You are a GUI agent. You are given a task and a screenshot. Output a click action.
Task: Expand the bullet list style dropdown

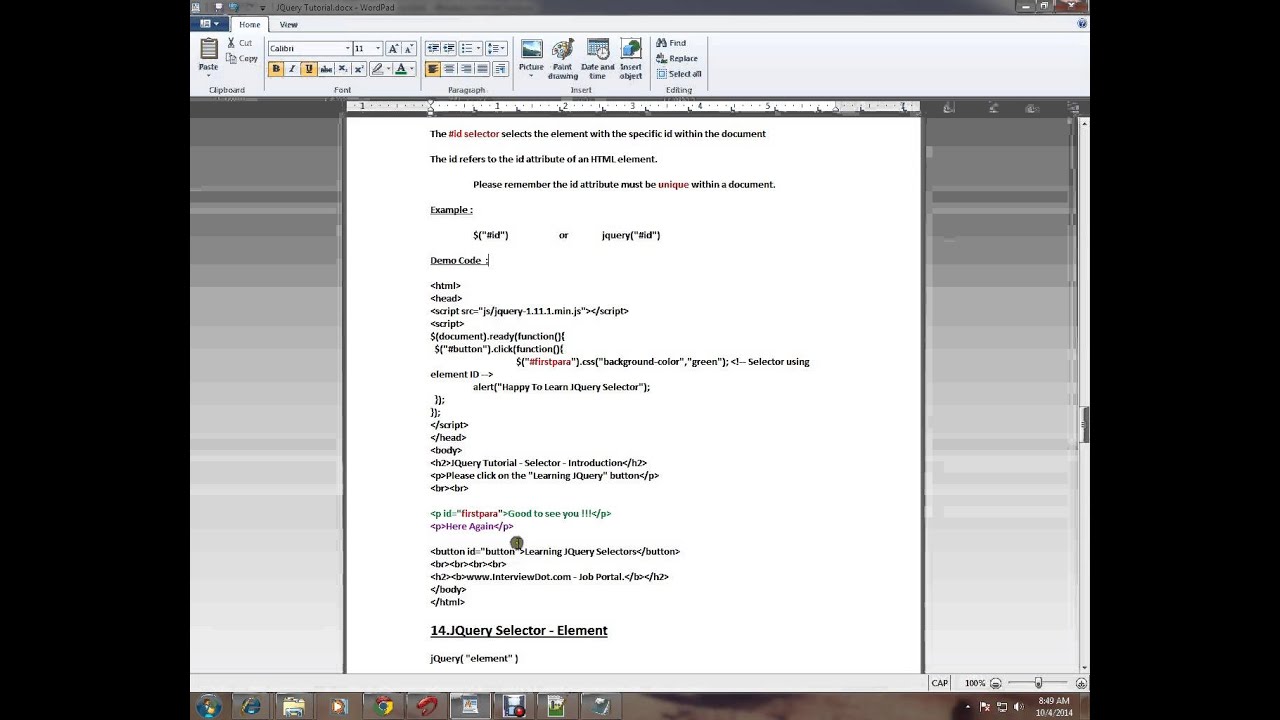[478, 48]
